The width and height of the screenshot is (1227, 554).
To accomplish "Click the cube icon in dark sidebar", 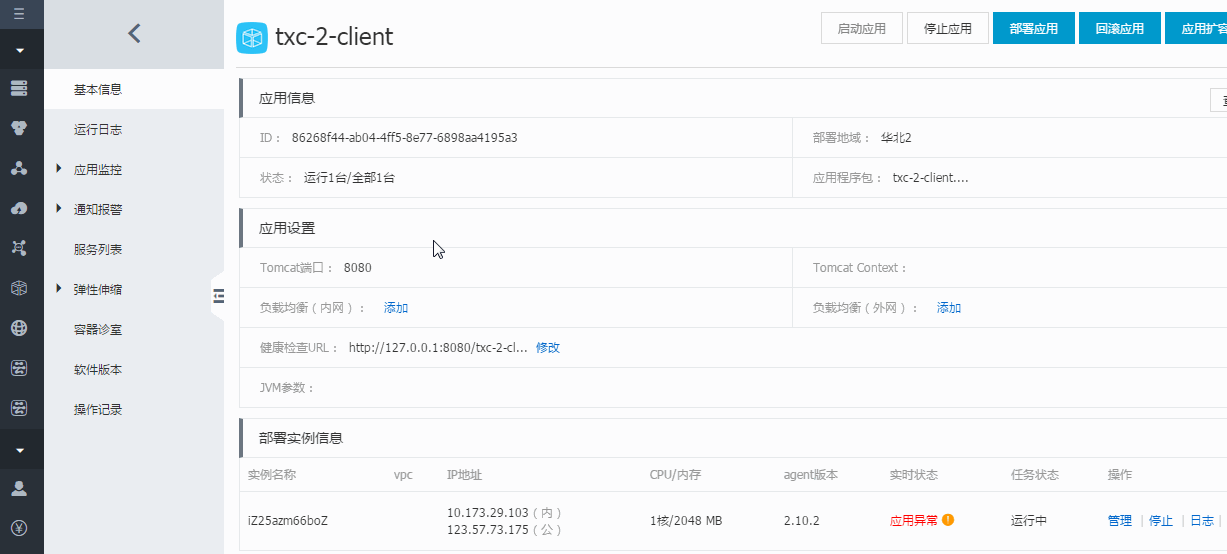I will pos(19,288).
